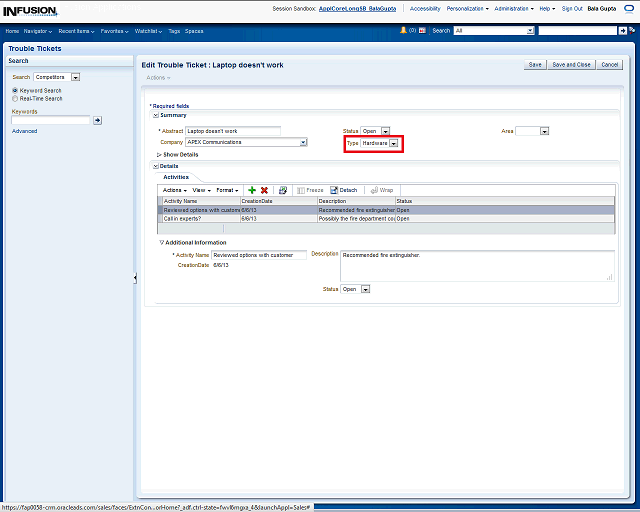Click the Save and Close button
The image size is (640, 512).
[572, 64]
